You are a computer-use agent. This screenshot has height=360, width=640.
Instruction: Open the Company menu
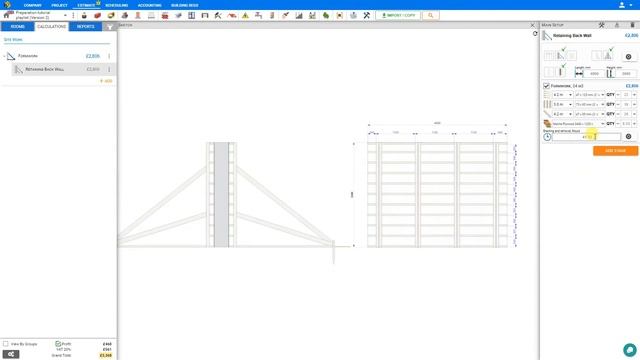(x=33, y=5)
